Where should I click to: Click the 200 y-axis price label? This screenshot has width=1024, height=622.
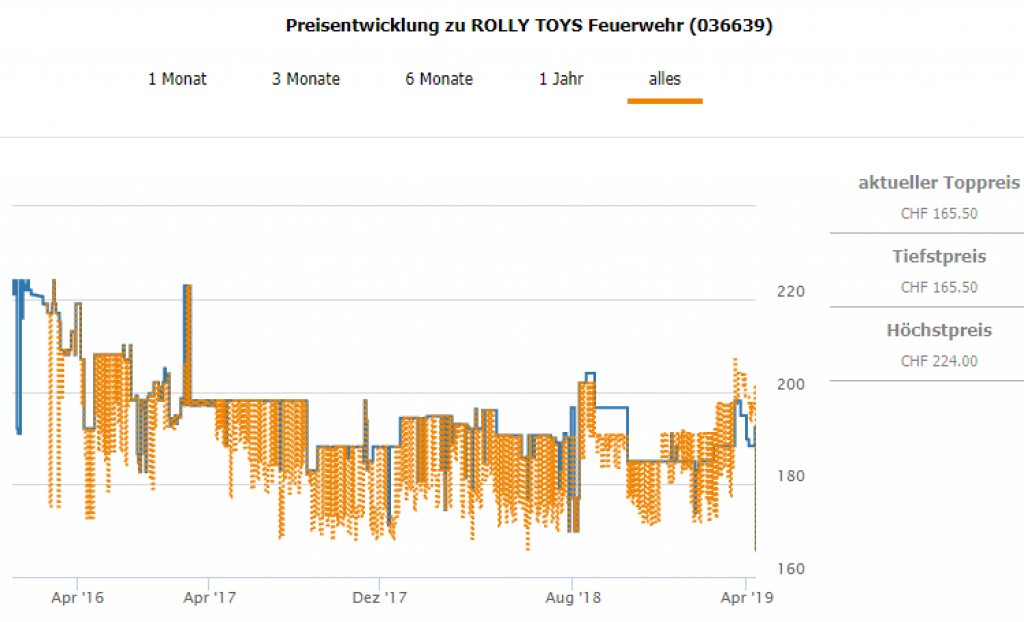[x=790, y=384]
